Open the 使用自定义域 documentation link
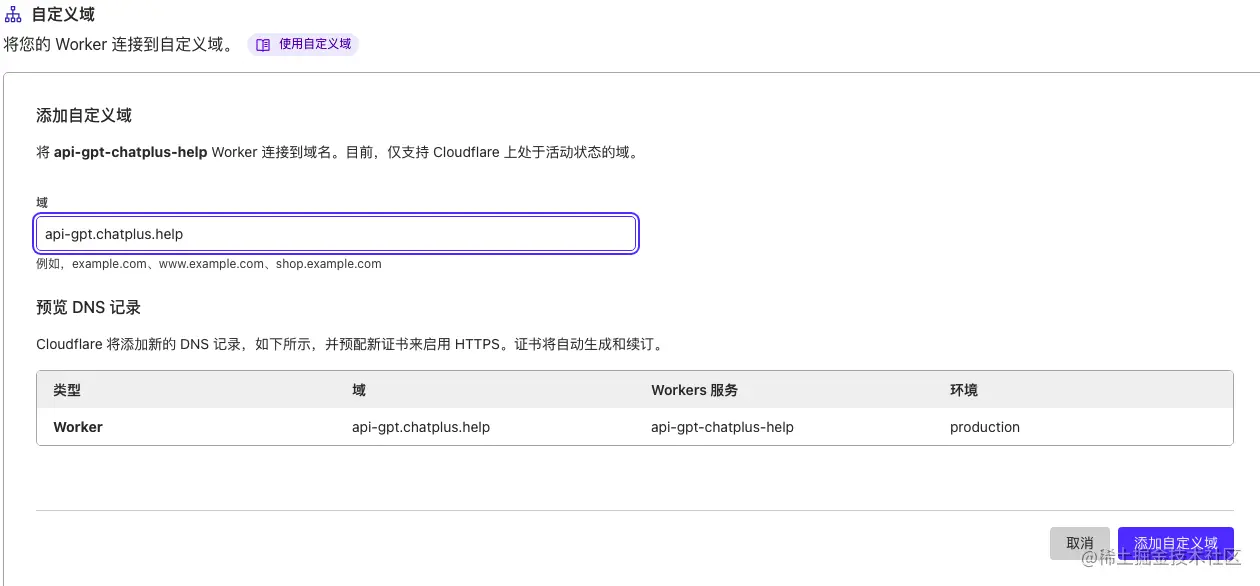 [303, 44]
